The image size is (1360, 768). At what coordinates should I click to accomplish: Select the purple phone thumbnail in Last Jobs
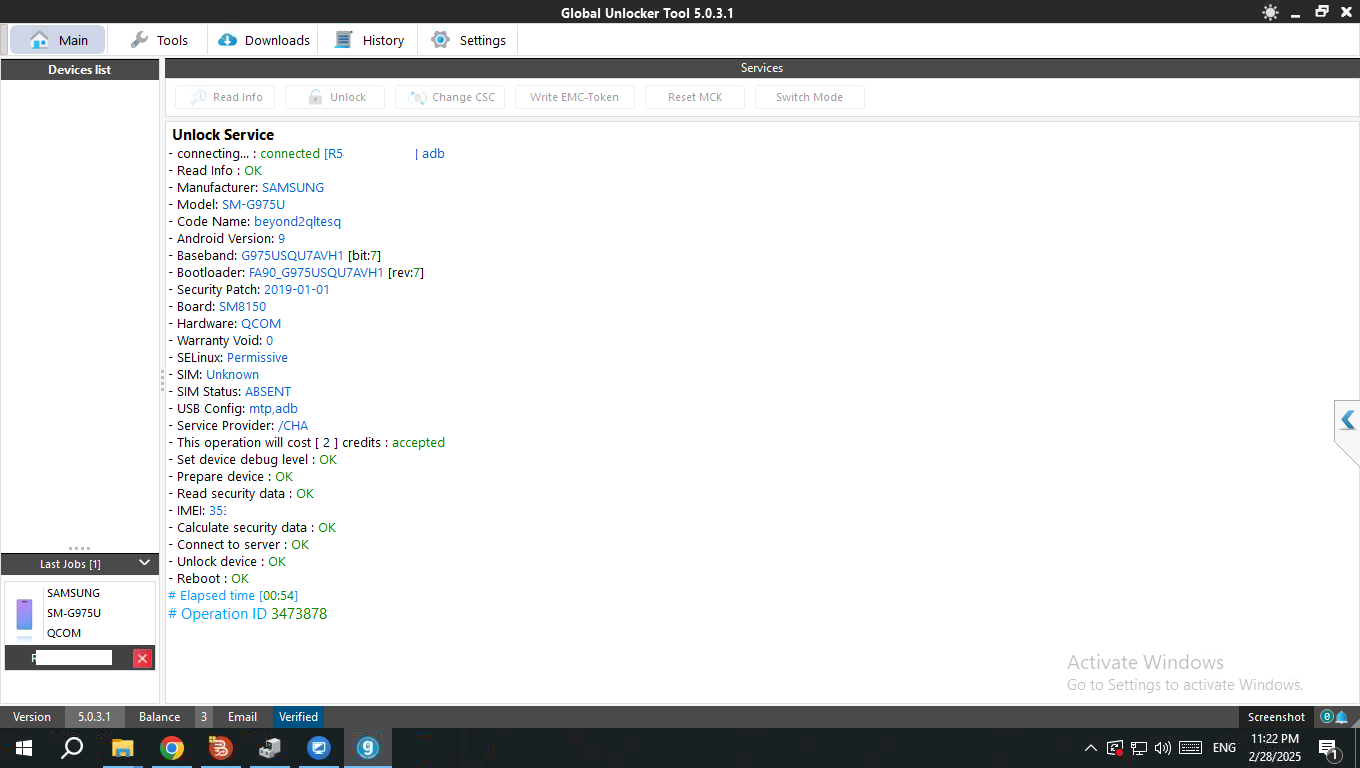(24, 614)
